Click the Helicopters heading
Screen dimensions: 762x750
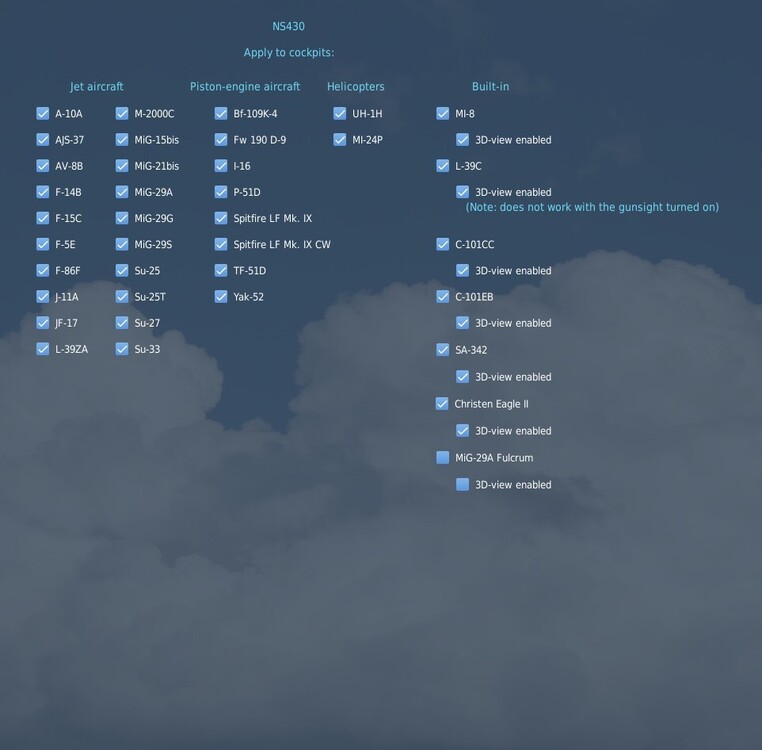click(356, 87)
